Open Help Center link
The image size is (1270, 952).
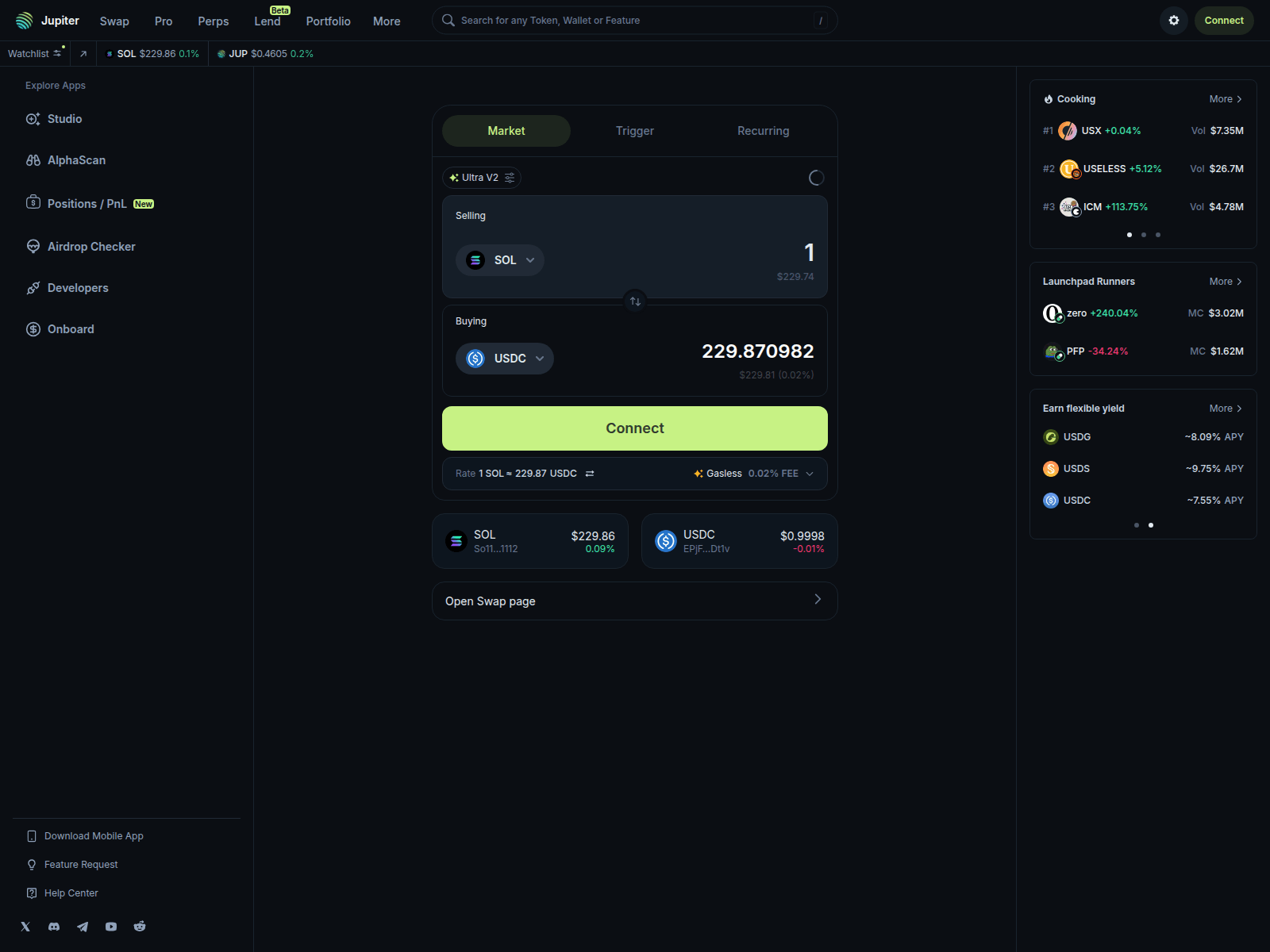pyautogui.click(x=63, y=893)
